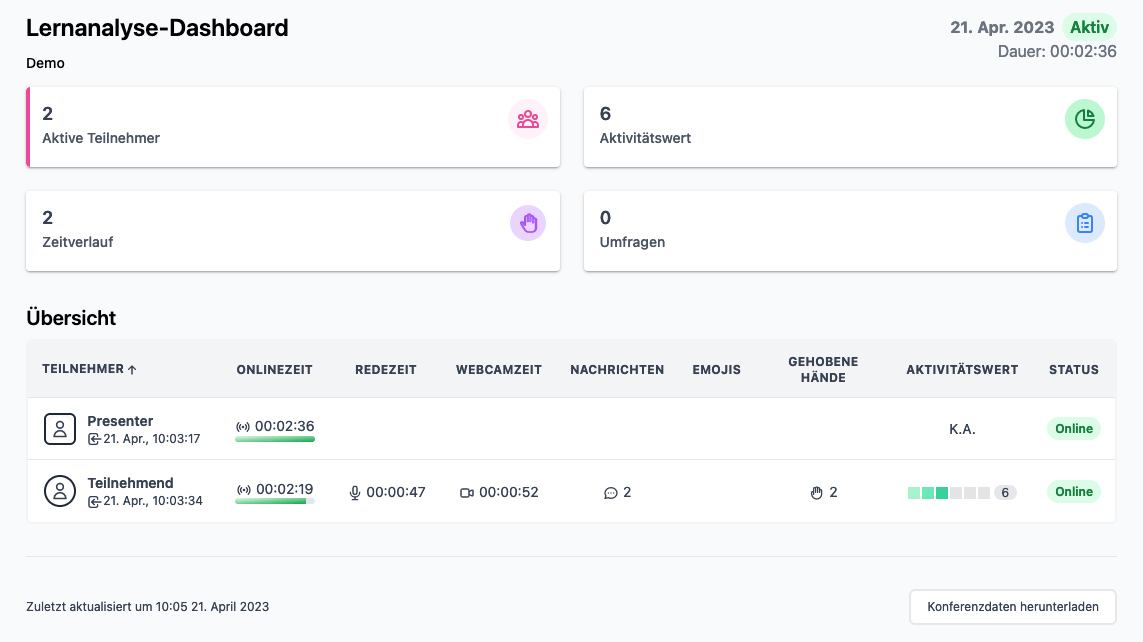Screen dimensions: 1143x642
Task: Sort the table by the Teilnehmer column
Action: click(90, 368)
